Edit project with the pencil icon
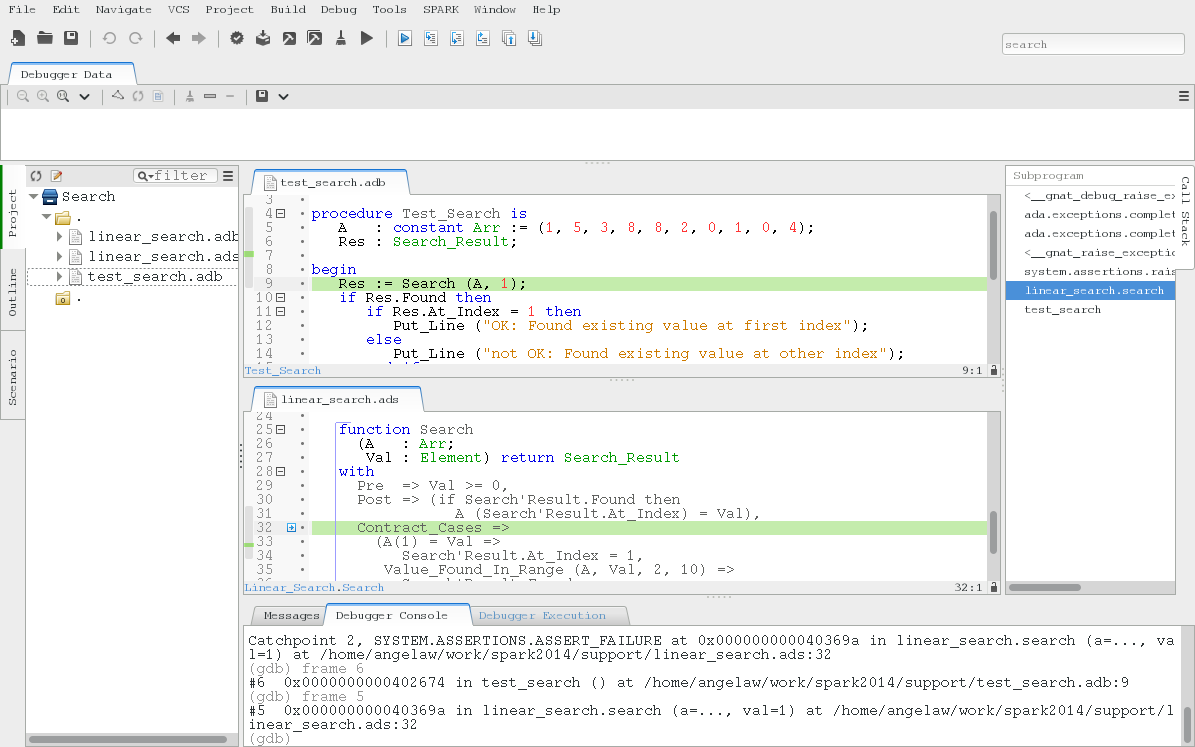Image resolution: width=1195 pixels, height=747 pixels. (56, 175)
